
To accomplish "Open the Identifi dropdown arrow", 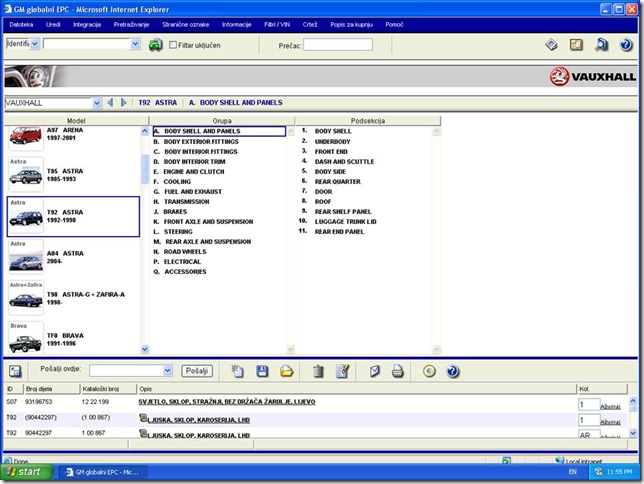I will pyautogui.click(x=35, y=44).
